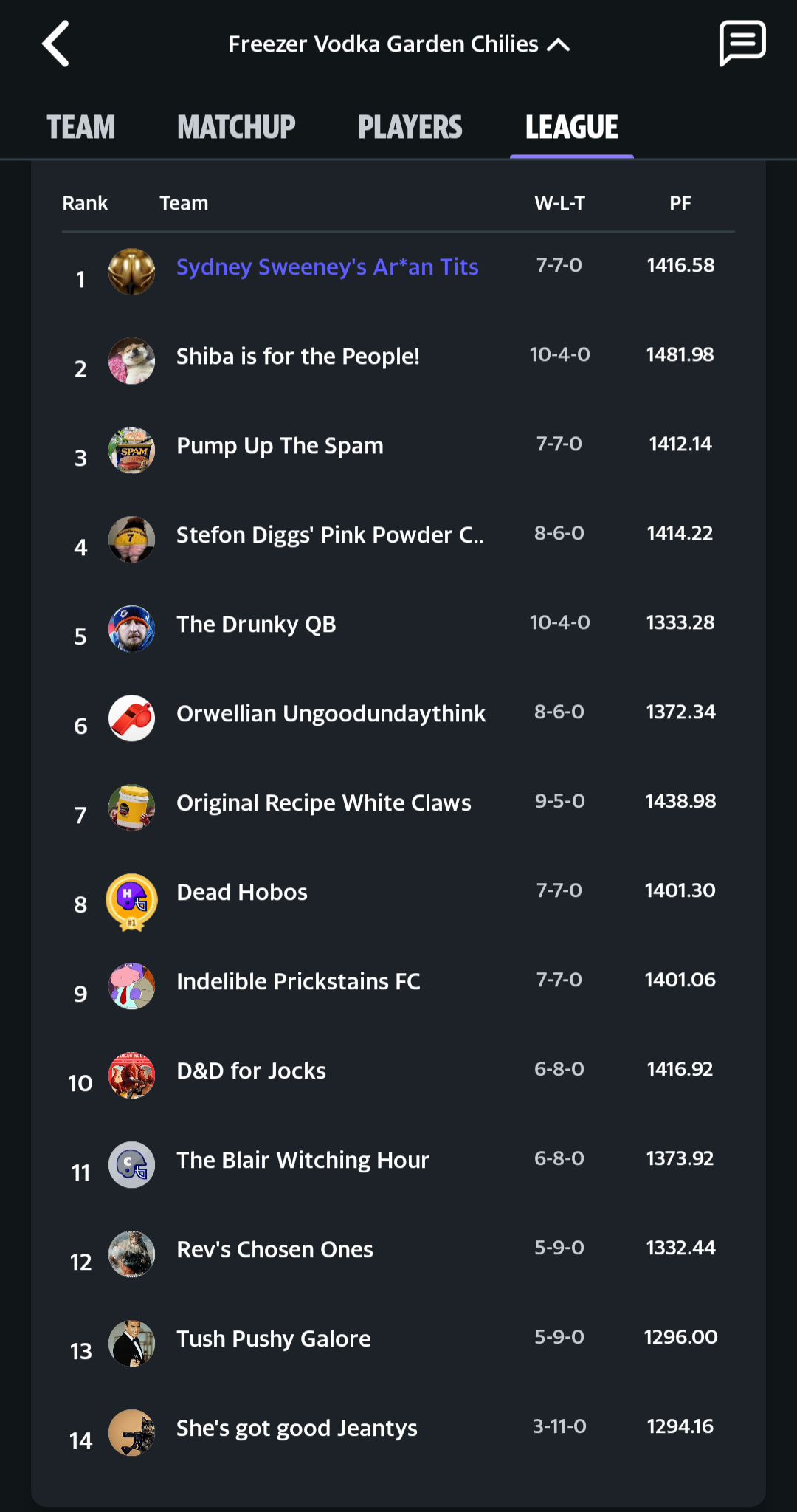Open the league chat icon
Image resolution: width=797 pixels, height=1512 pixels.
[742, 44]
